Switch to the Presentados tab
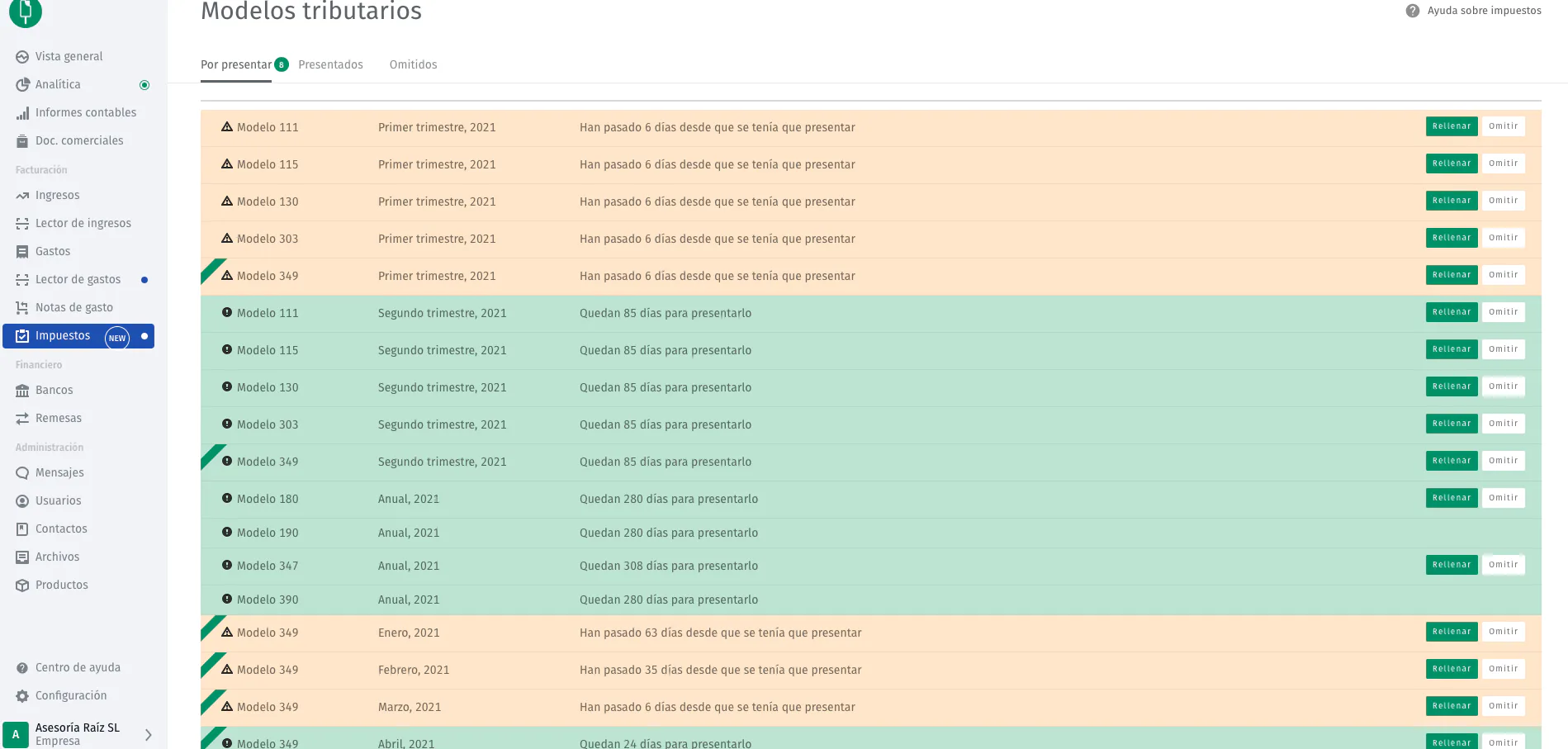 [330, 64]
